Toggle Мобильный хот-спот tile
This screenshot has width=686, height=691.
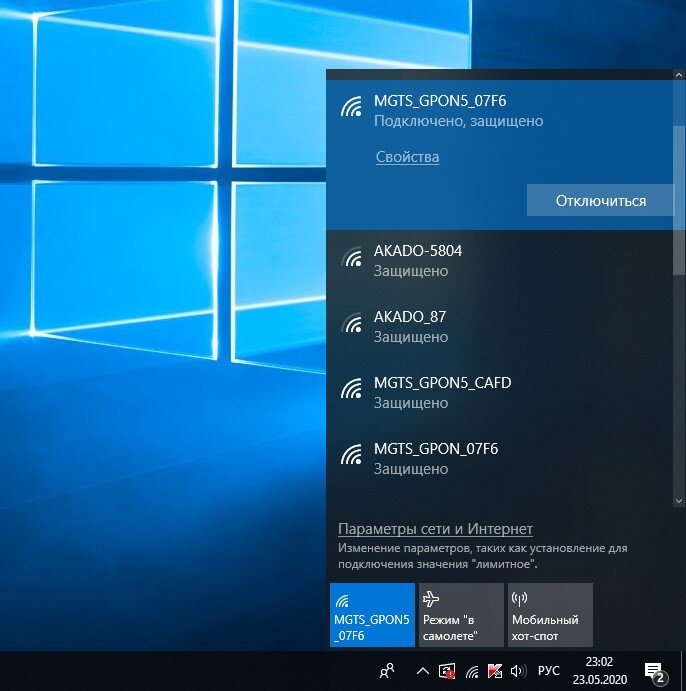point(550,615)
